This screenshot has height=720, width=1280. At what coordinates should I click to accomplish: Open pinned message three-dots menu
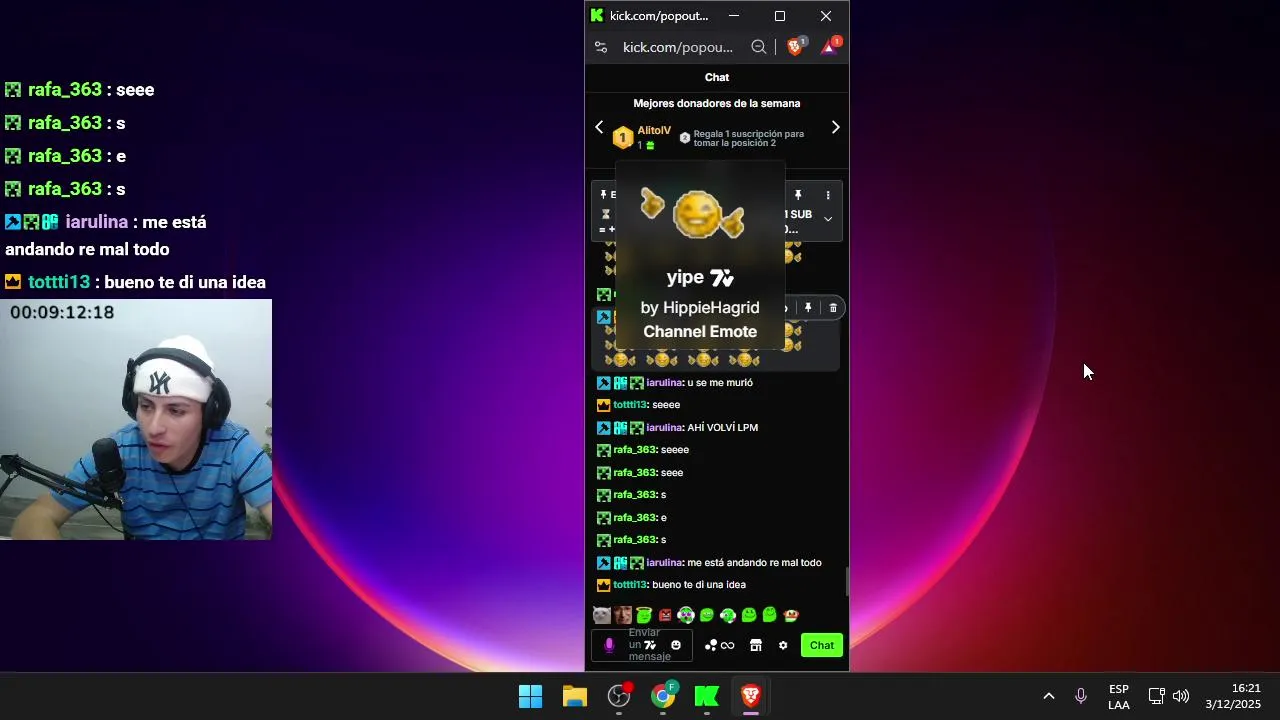(828, 195)
